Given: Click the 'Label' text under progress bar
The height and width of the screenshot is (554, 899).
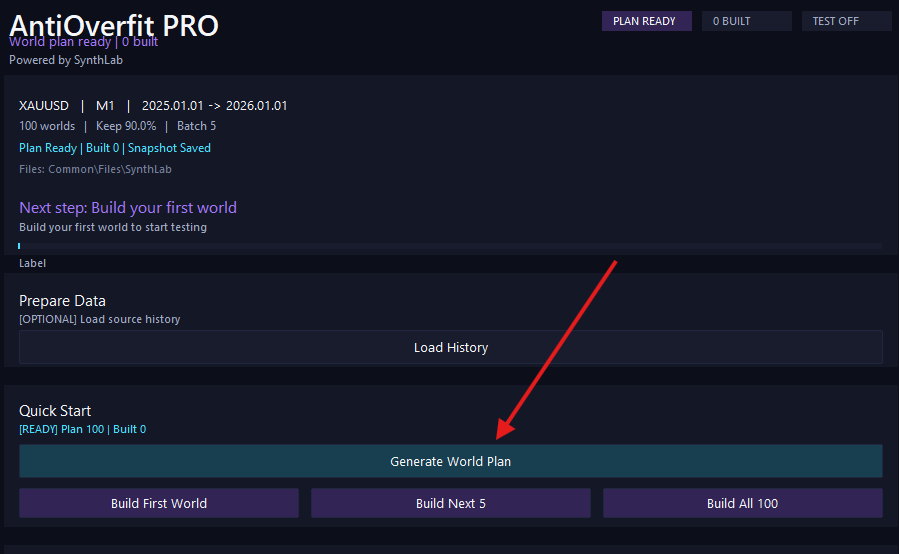Looking at the screenshot, I should 32,263.
